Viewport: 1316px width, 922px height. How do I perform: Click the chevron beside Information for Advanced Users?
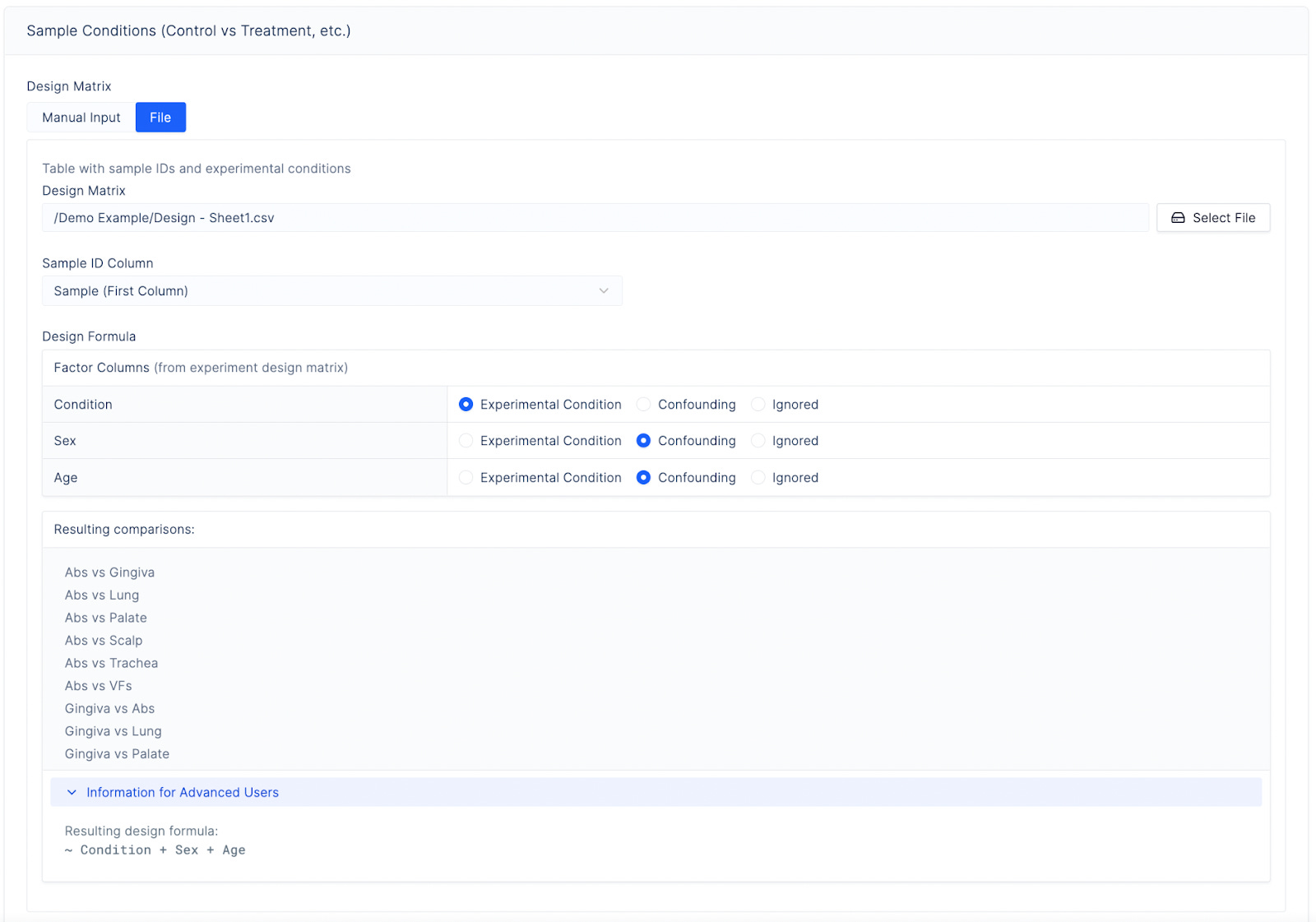pos(71,792)
